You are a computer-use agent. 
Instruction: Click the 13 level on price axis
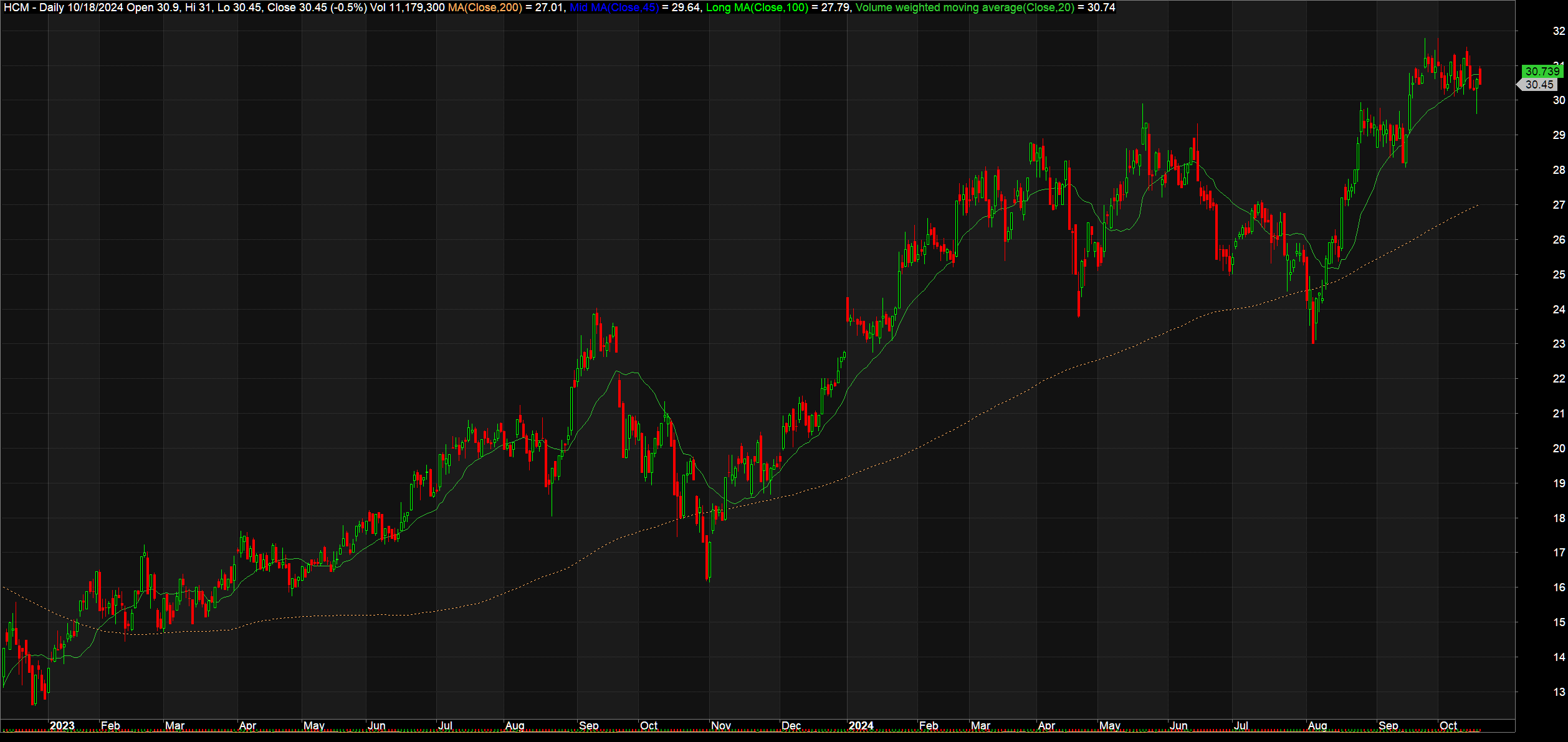(1559, 692)
